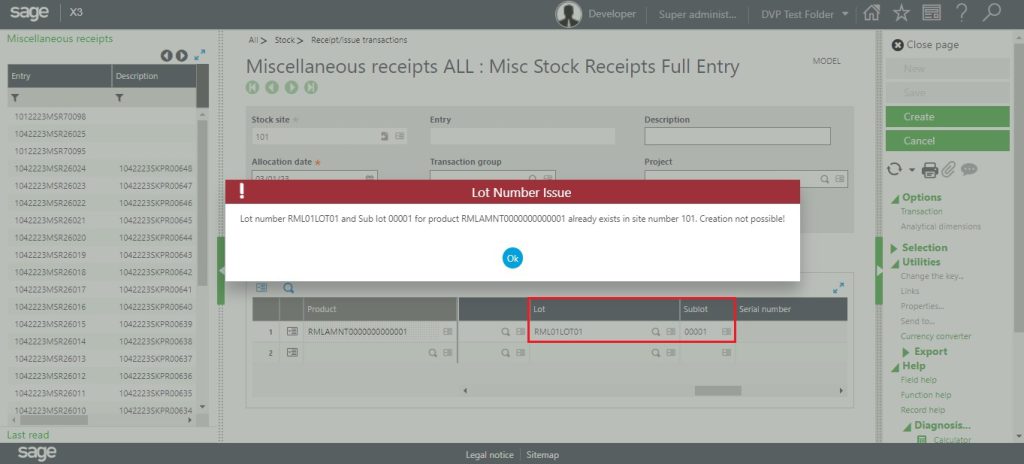Collapse the Diagnosis section
This screenshot has width=1024, height=464.
coord(907,427)
